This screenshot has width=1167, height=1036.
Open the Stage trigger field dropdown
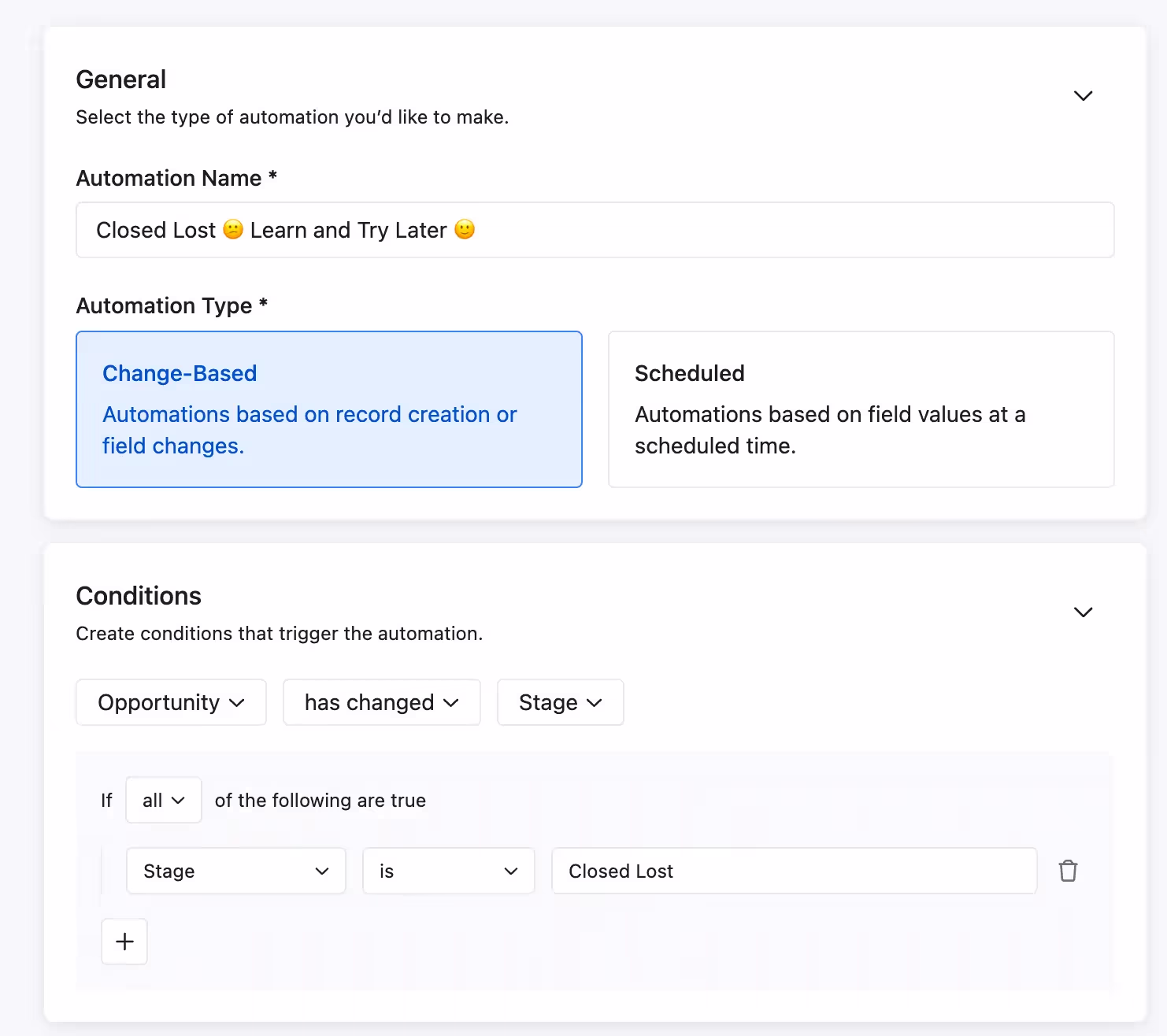(x=560, y=702)
